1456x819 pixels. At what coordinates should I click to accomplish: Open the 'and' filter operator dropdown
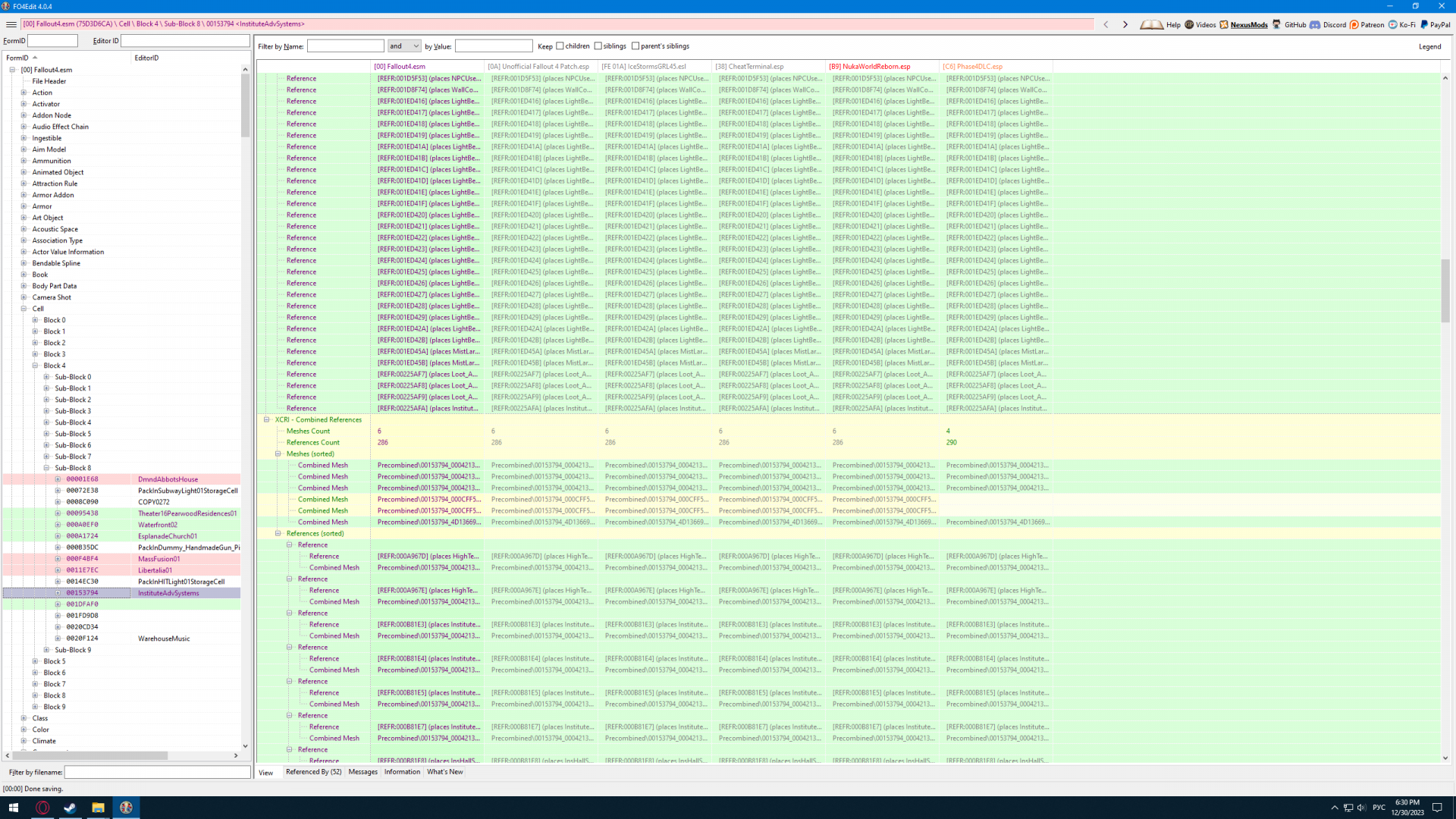(x=404, y=46)
